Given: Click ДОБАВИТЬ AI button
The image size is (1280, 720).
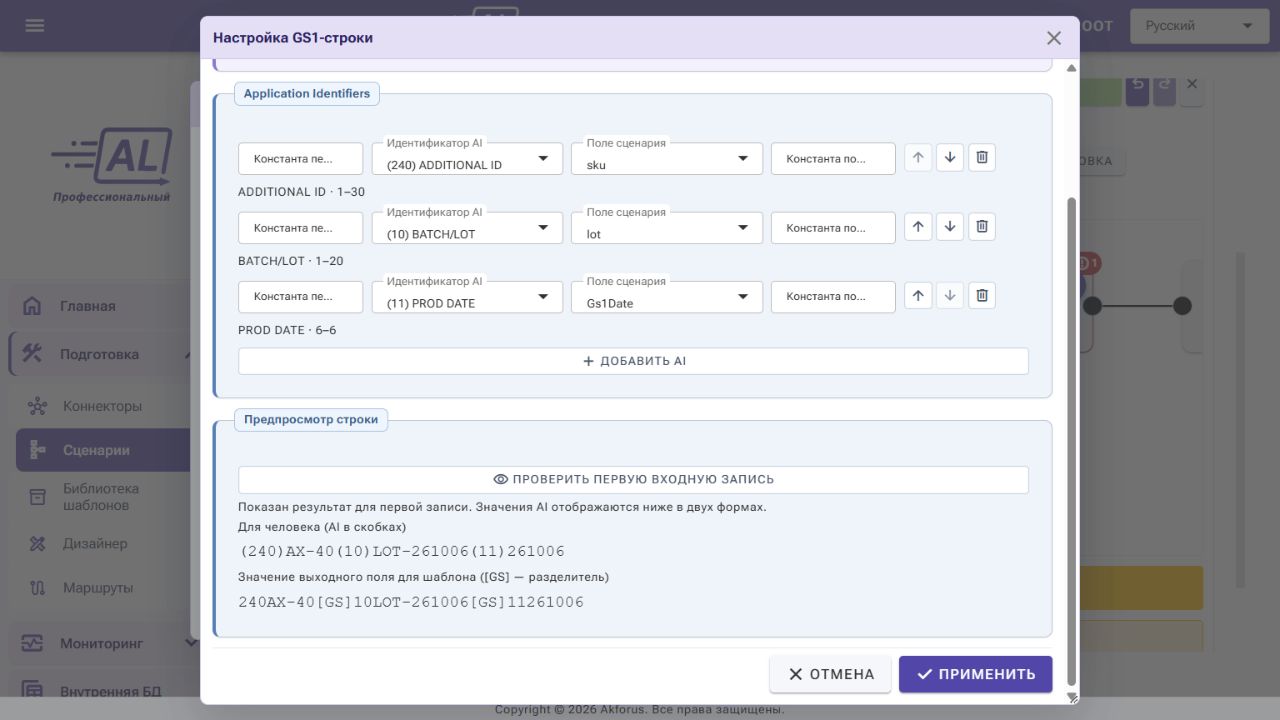Looking at the screenshot, I should pyautogui.click(x=633, y=361).
